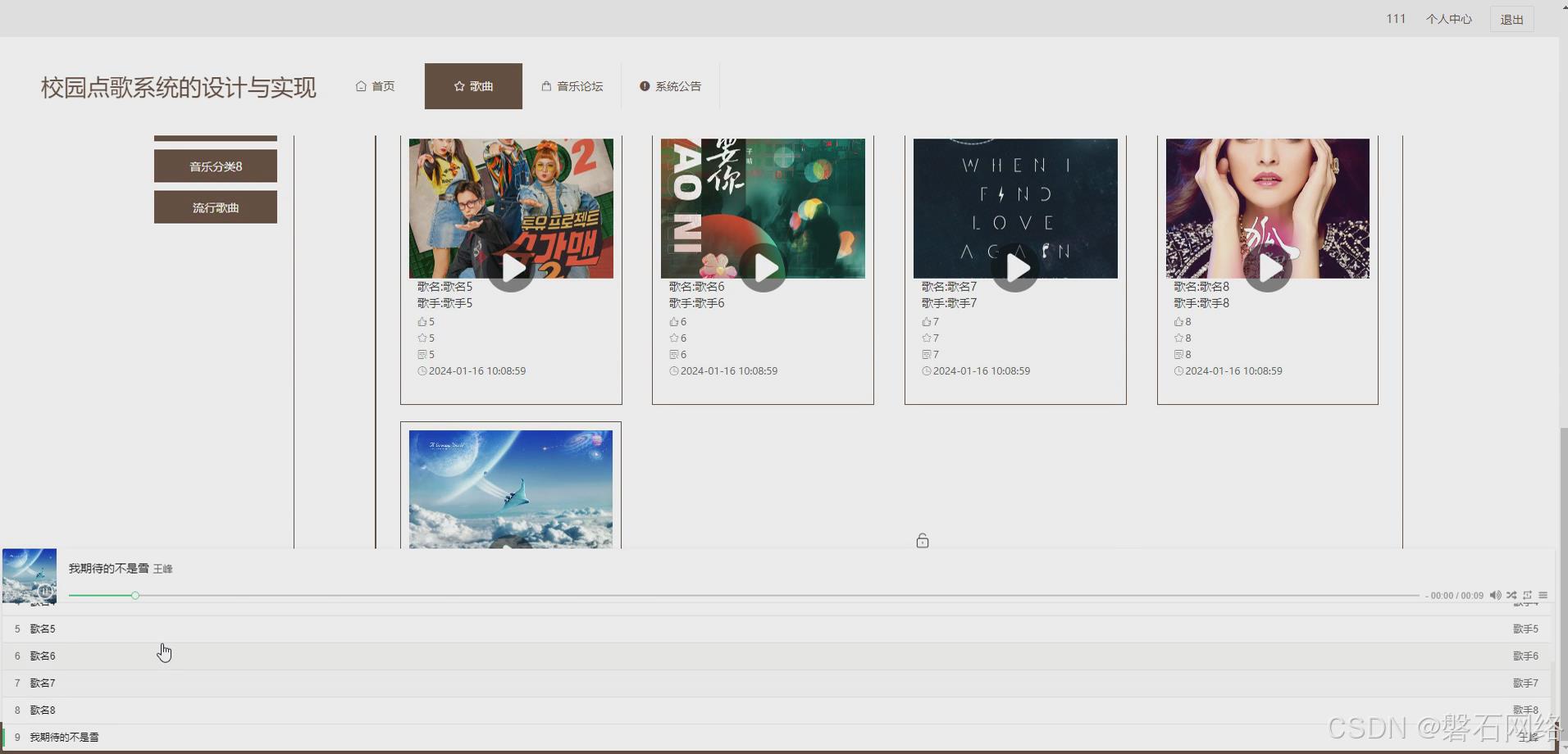Click now-playing title 我期待的不是雪 in player
Screen dimensions: 1568x754
(x=109, y=568)
